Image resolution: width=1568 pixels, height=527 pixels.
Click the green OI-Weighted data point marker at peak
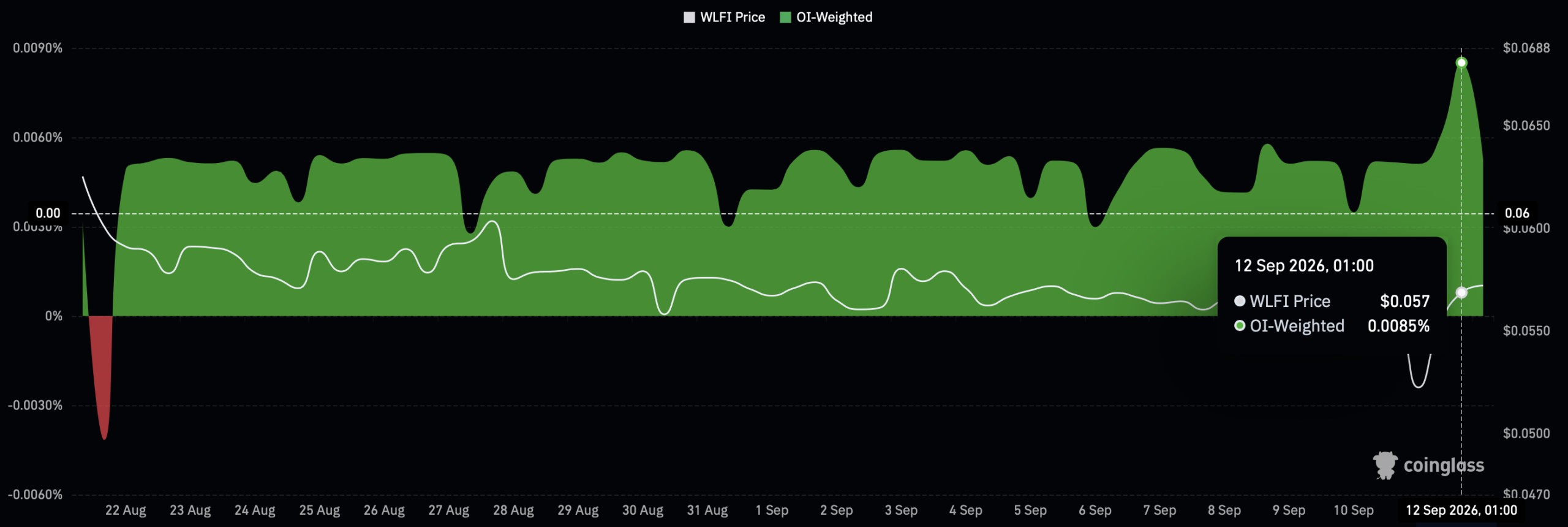pos(1461,63)
